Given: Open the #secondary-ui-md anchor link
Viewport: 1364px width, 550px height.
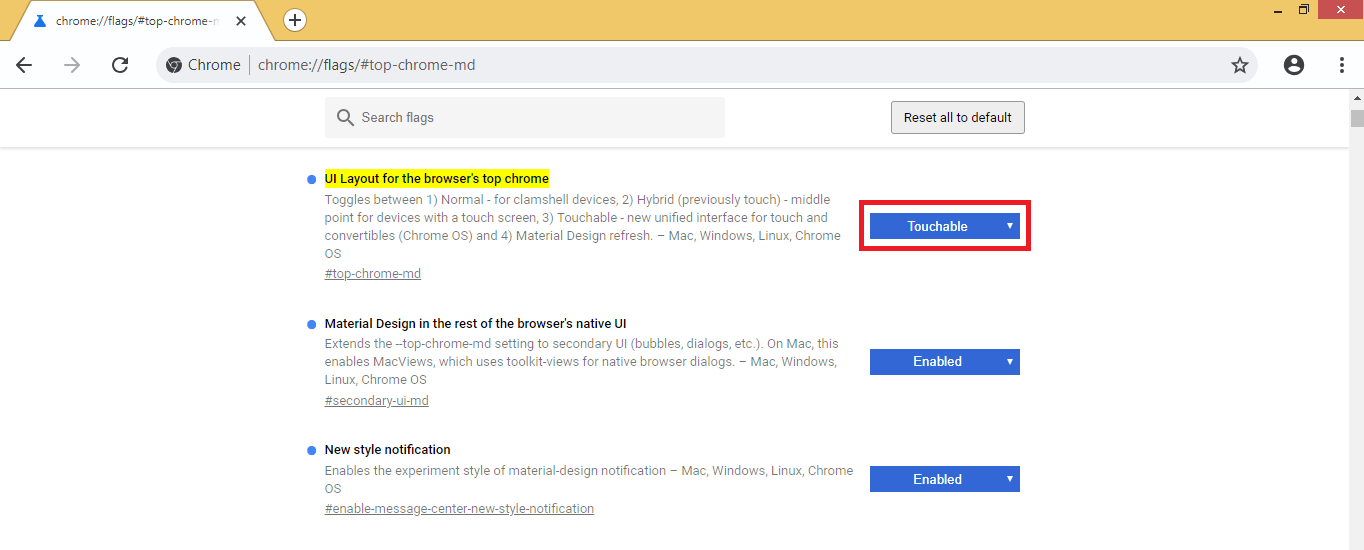Looking at the screenshot, I should 377,401.
